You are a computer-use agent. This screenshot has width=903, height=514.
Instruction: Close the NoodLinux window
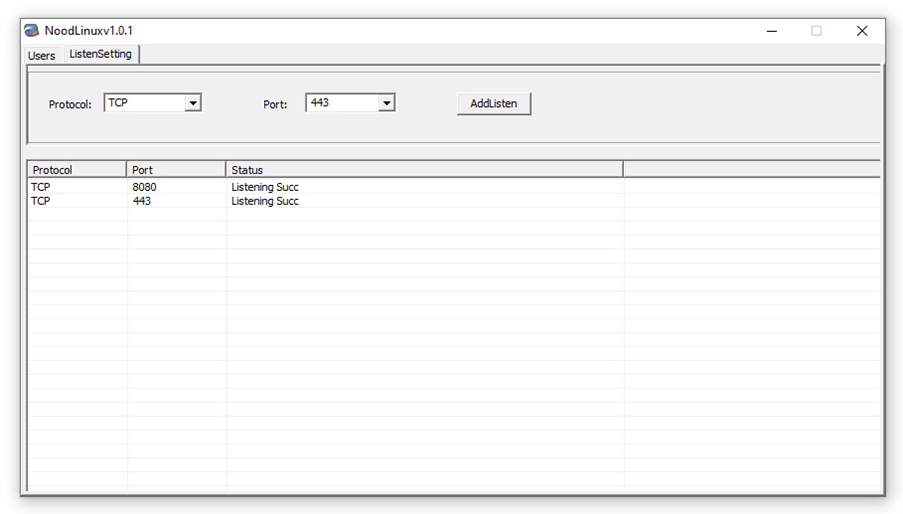pyautogui.click(x=862, y=31)
